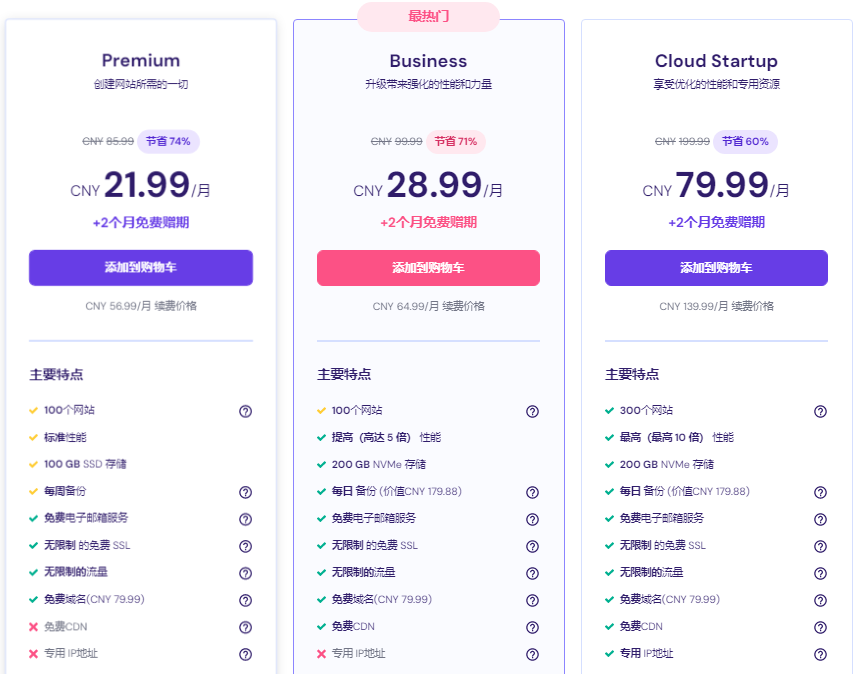Click help icon beside Cloud Startup 300个网站
855x674 pixels.
(820, 411)
